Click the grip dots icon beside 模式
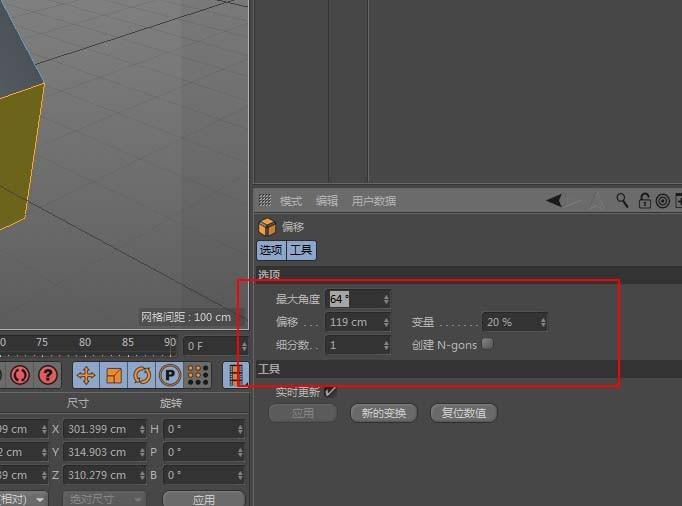Screen dimensions: 682x506 tap(265, 200)
